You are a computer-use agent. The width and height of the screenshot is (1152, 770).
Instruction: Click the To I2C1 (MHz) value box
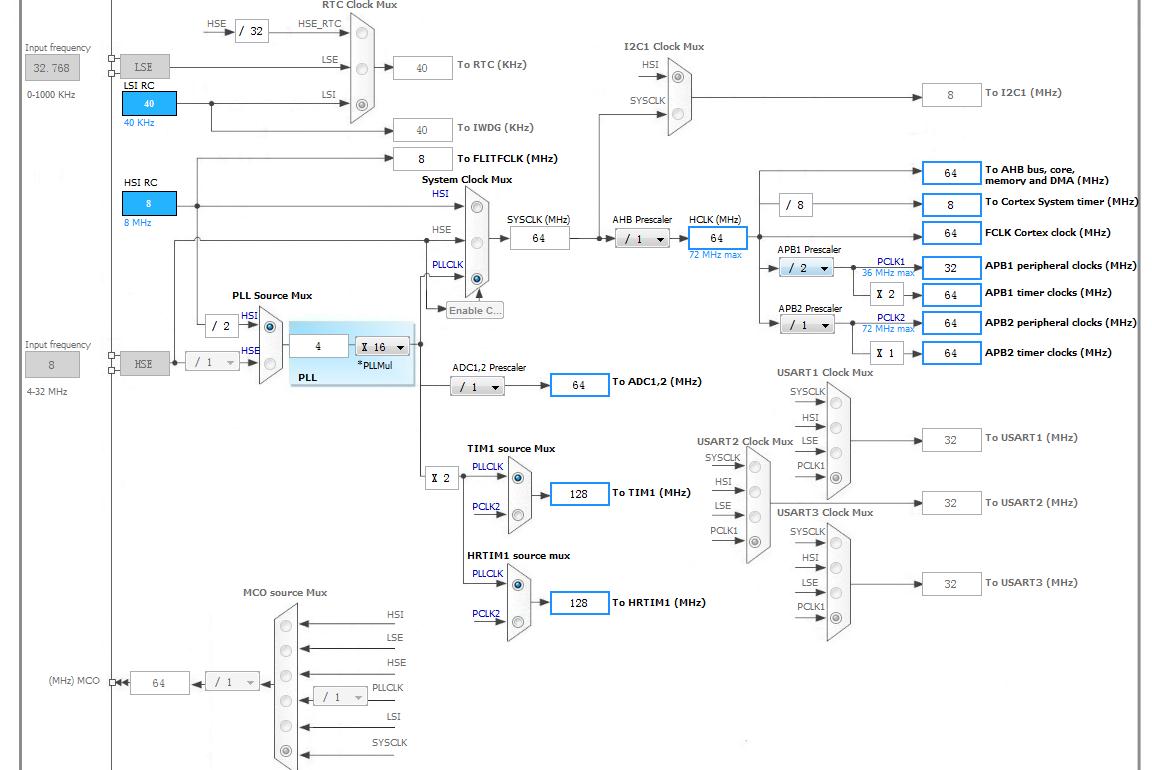pos(951,95)
